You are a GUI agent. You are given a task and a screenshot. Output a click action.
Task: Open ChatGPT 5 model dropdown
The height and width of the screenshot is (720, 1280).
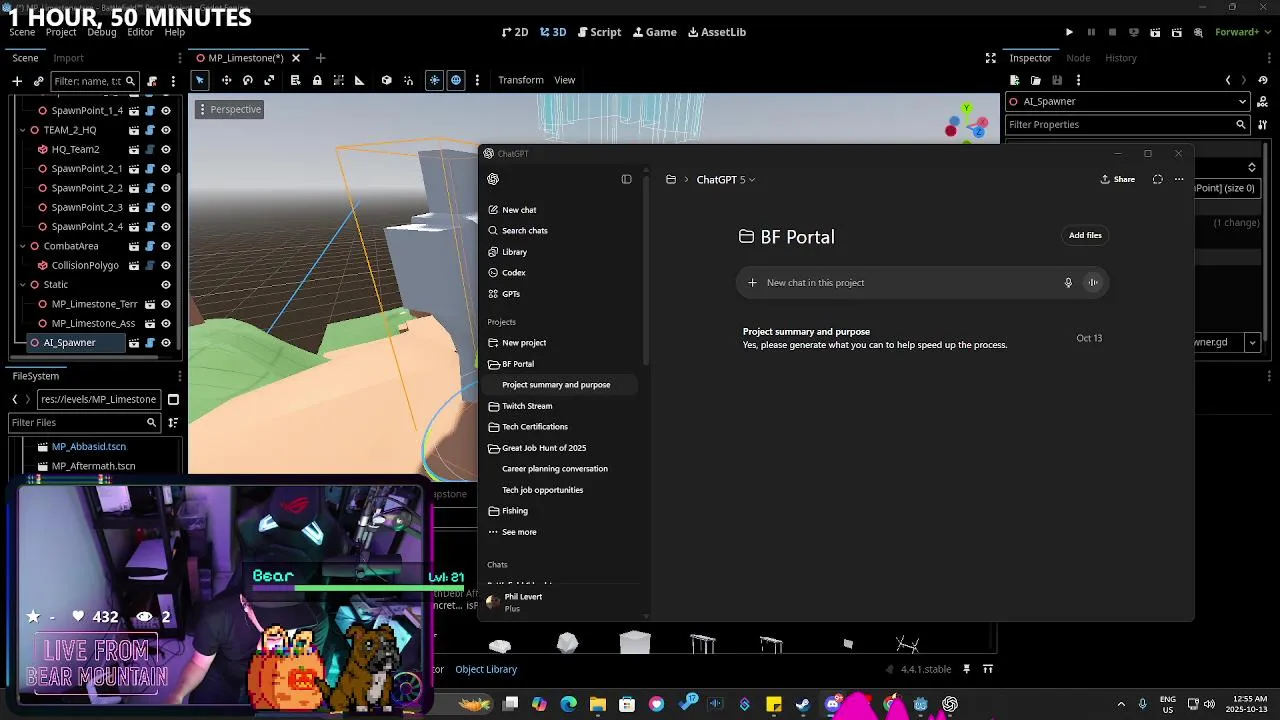726,180
